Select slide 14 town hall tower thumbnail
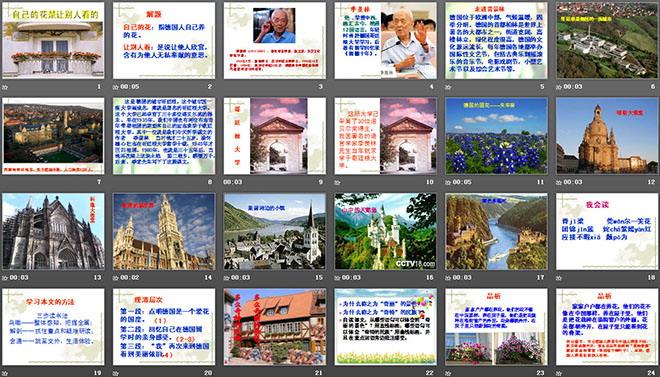660x377 pixels. (x=164, y=231)
